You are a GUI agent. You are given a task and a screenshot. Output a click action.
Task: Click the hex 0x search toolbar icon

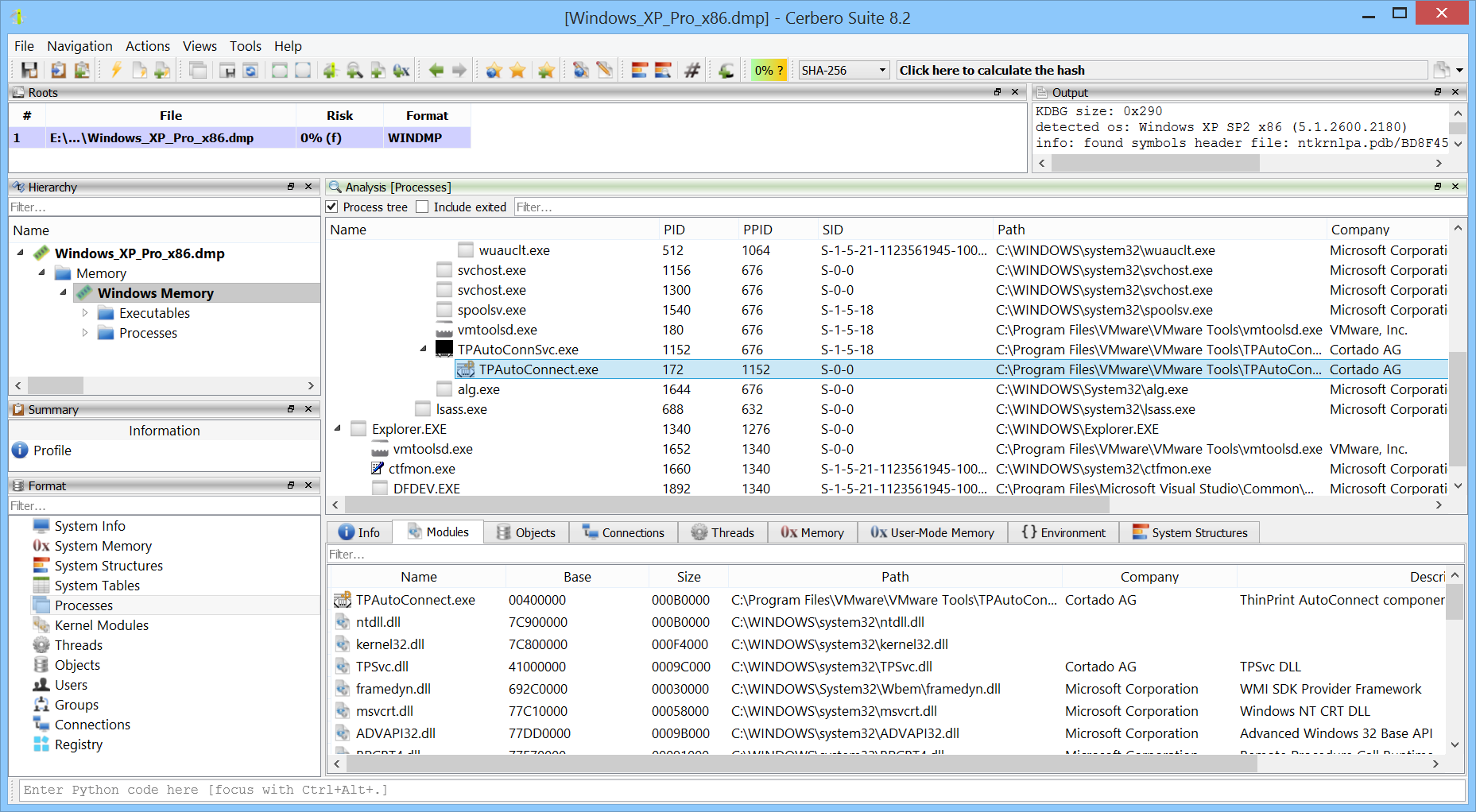point(401,70)
